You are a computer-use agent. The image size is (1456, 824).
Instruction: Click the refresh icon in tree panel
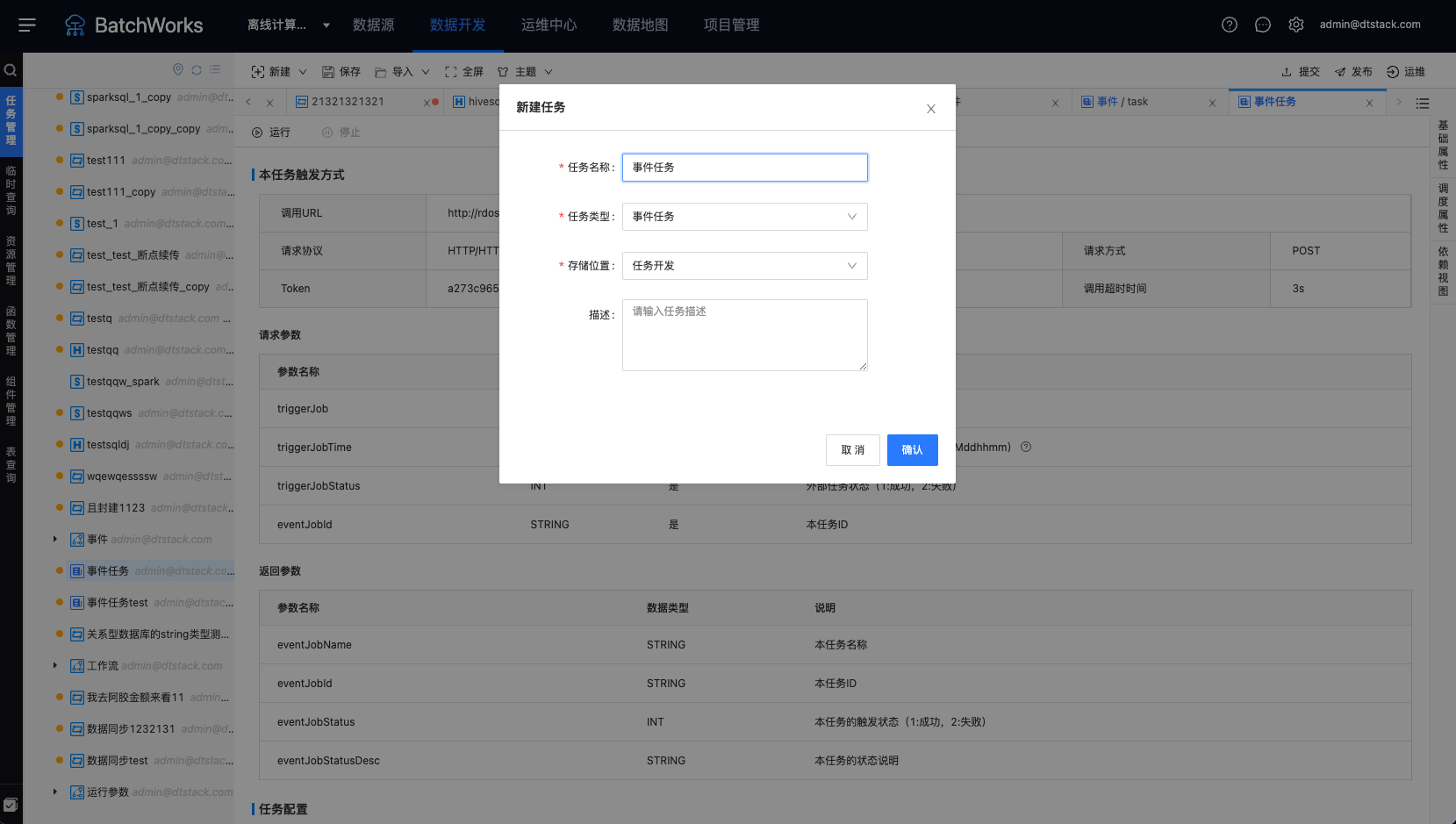coord(197,69)
